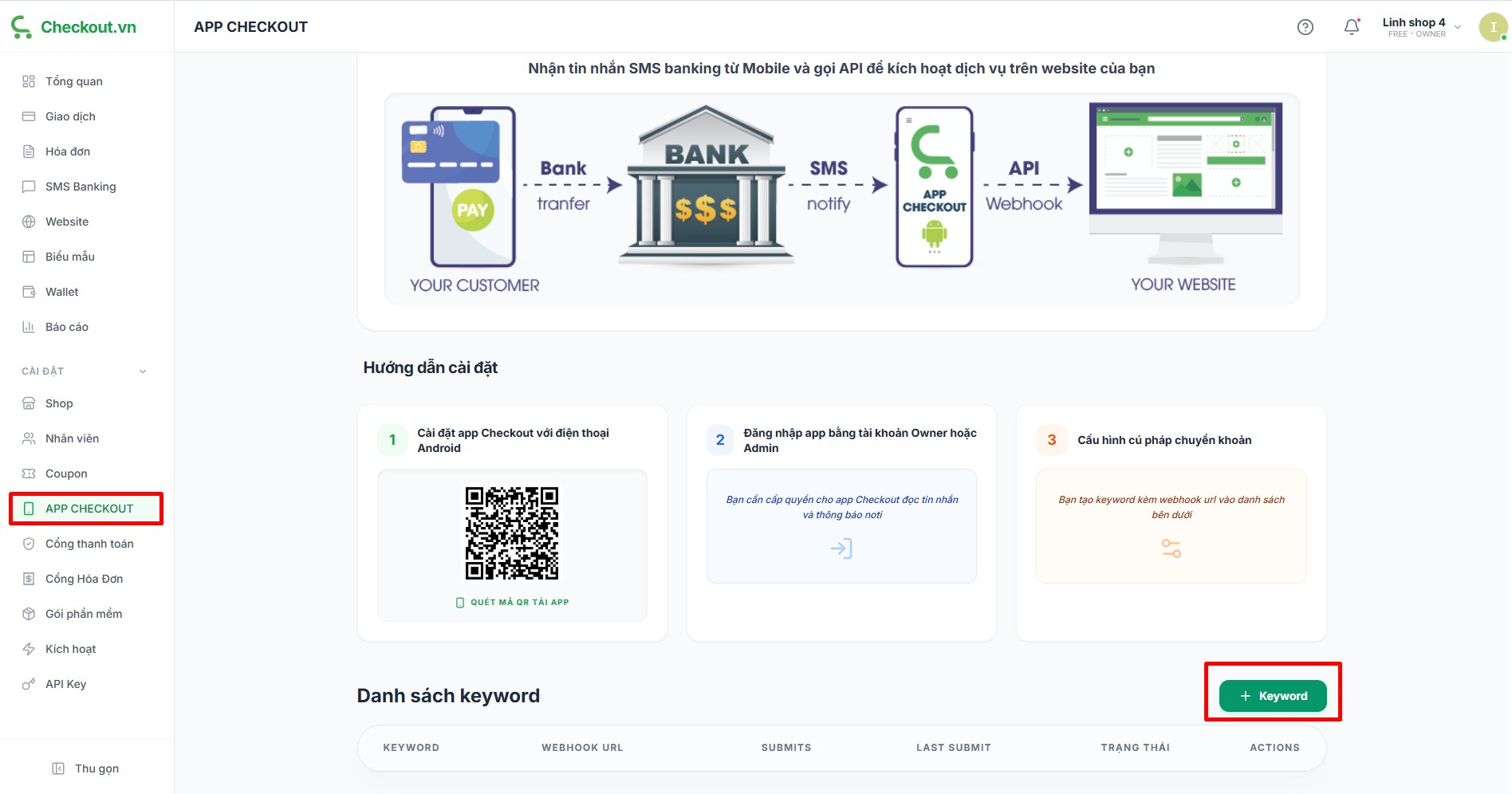Image resolution: width=1512 pixels, height=794 pixels.
Task: Go to SMS Banking page
Action: (x=80, y=187)
